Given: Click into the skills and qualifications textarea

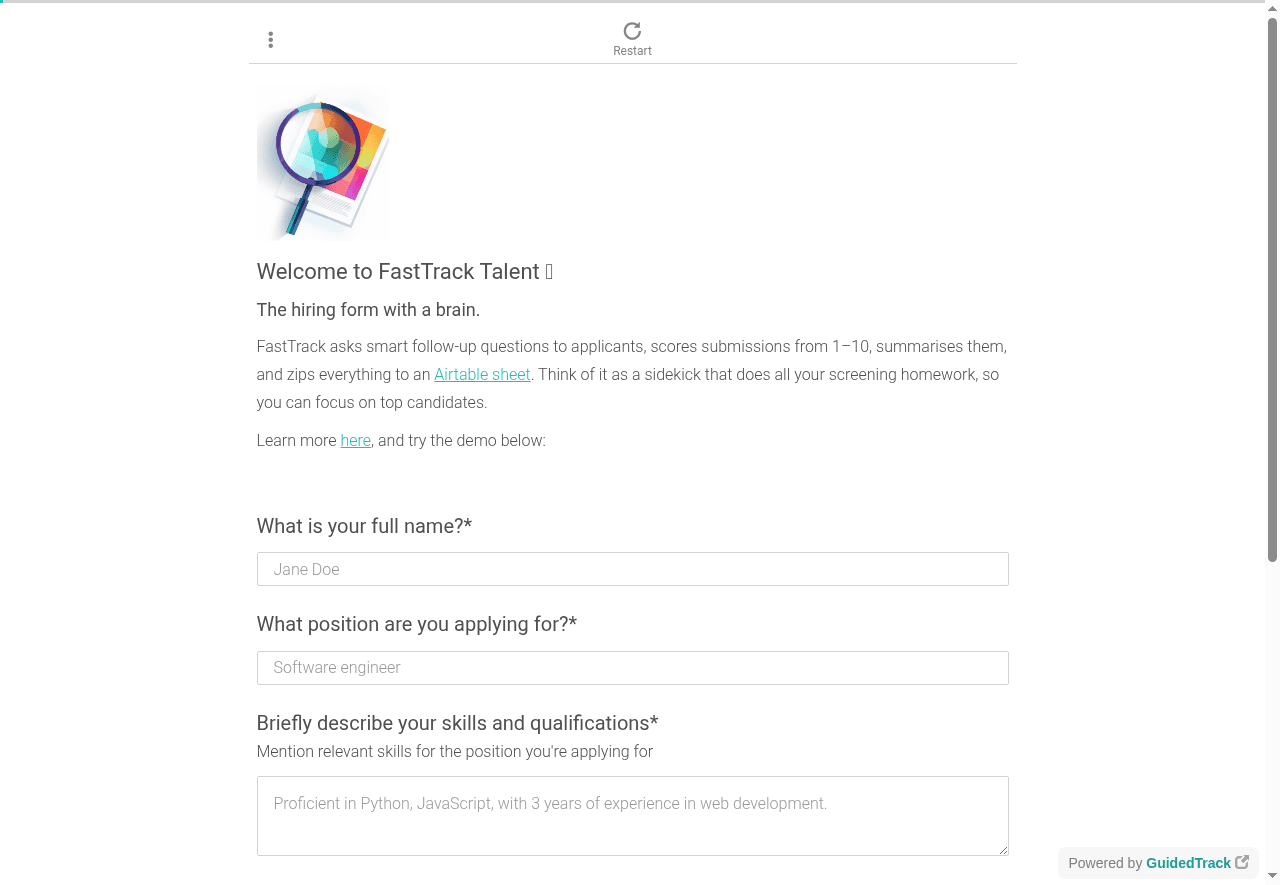Looking at the screenshot, I should click(x=632, y=815).
